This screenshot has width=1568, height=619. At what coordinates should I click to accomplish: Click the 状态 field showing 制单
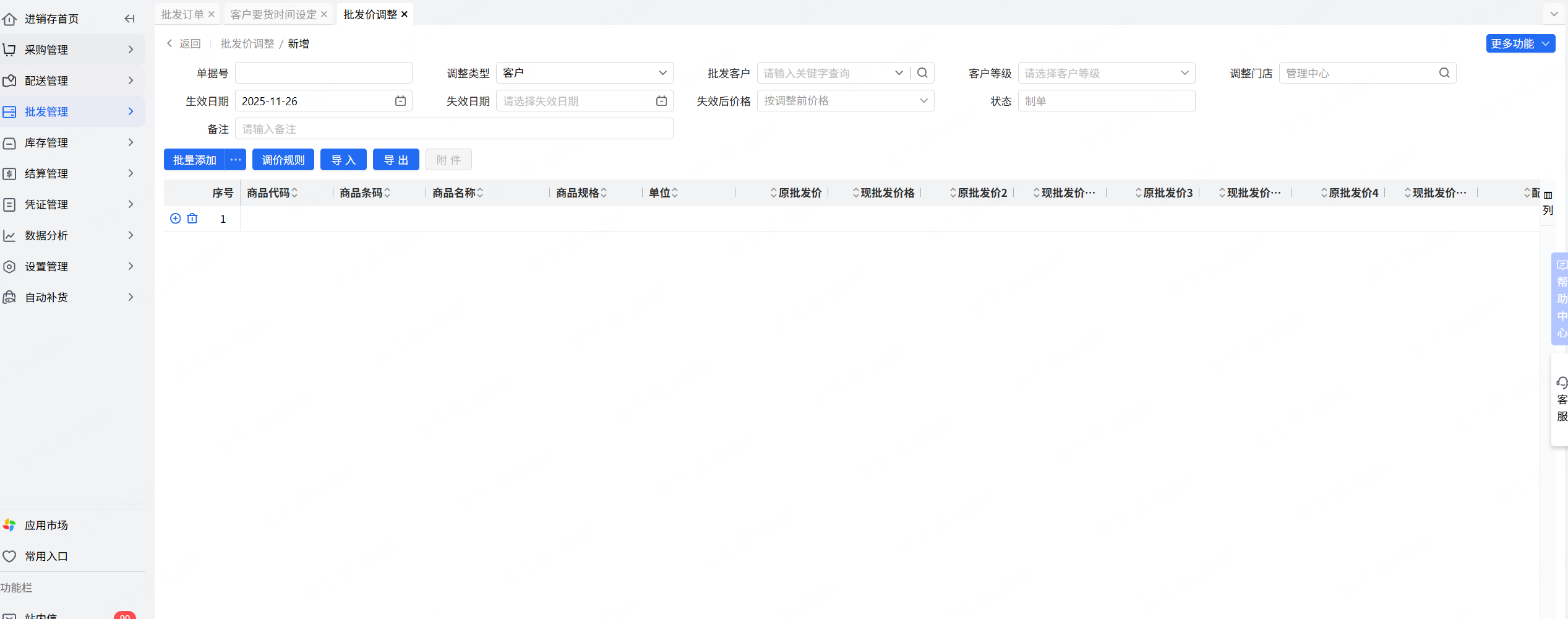[1107, 101]
